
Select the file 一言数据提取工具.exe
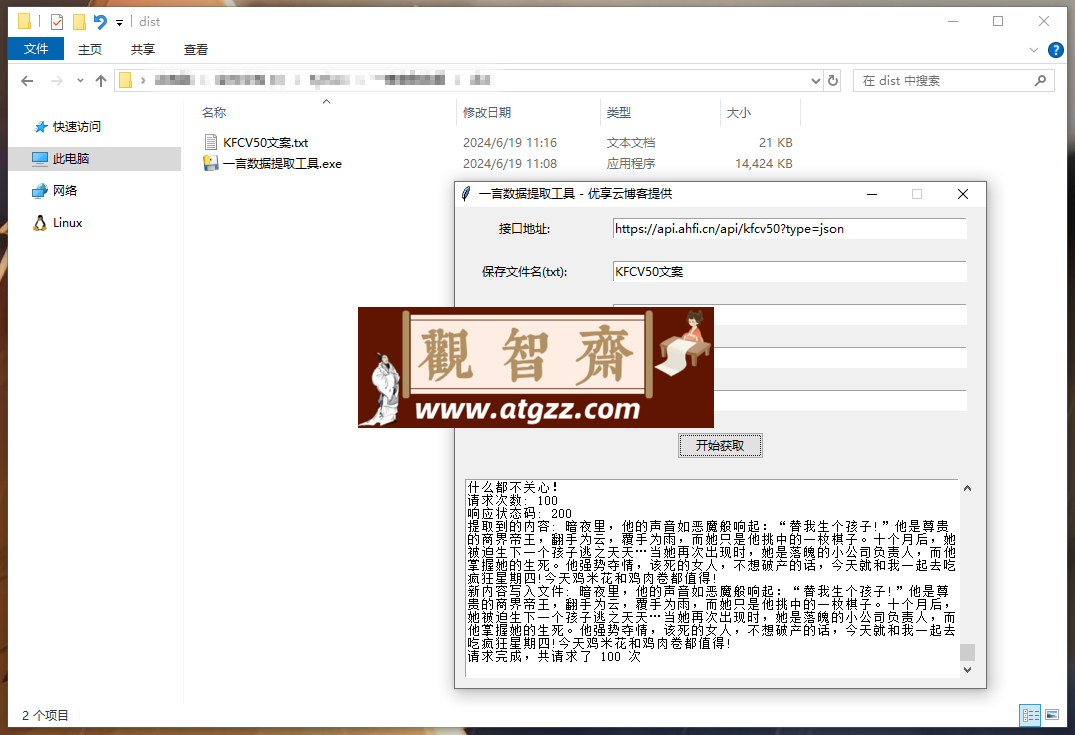[282, 164]
